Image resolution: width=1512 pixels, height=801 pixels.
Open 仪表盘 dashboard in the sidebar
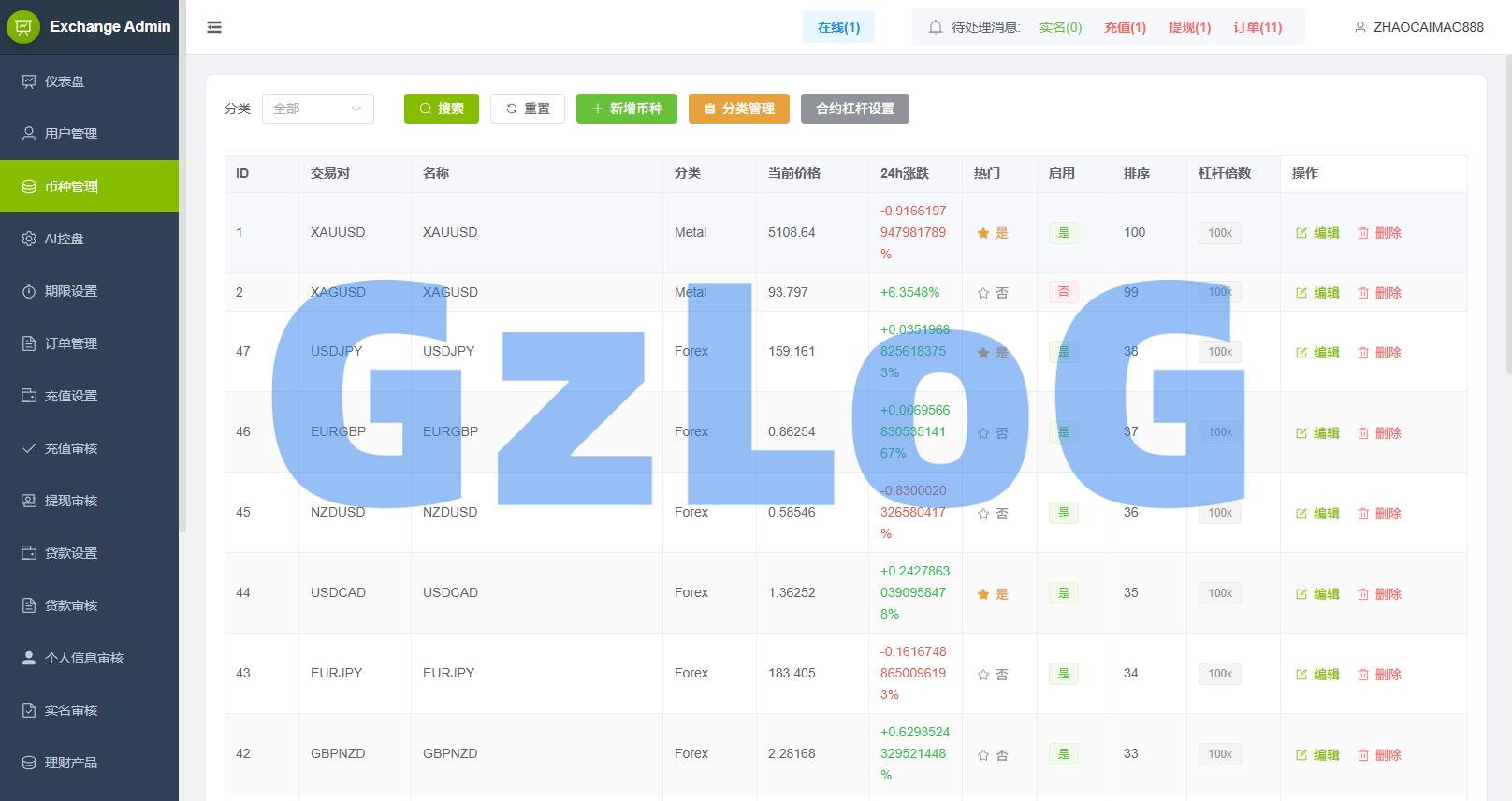pos(89,81)
